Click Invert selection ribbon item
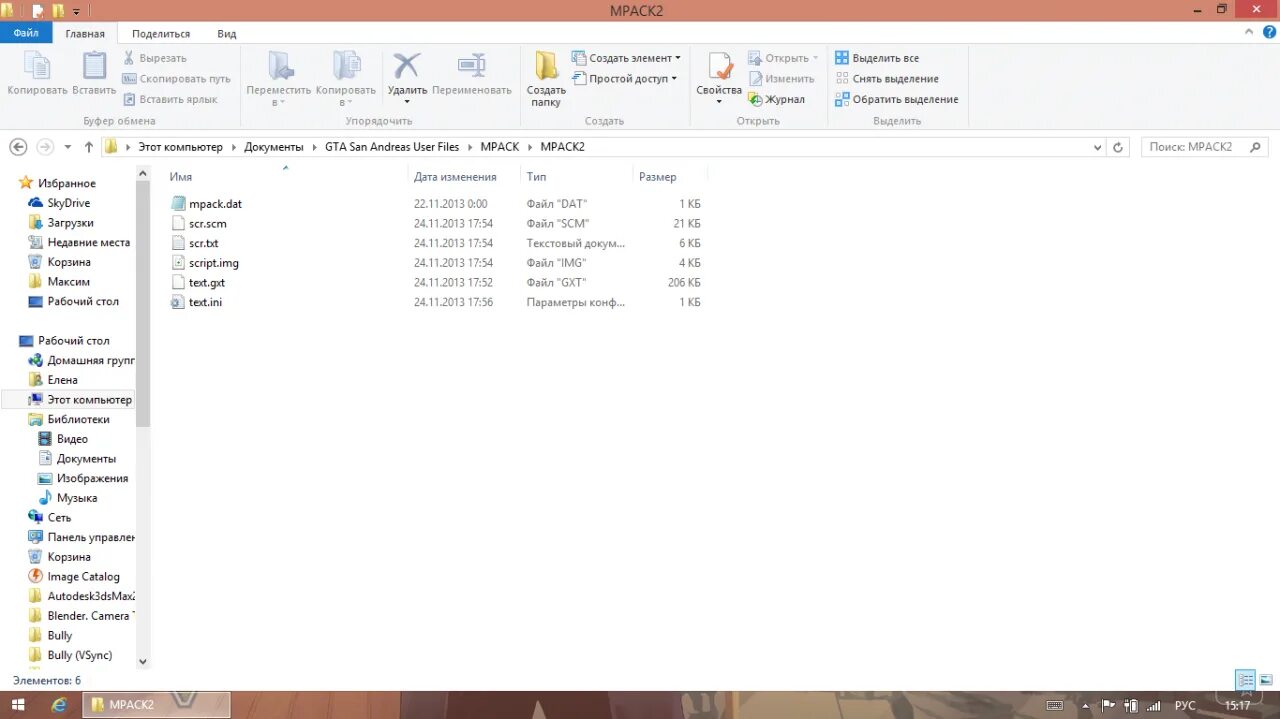This screenshot has width=1280, height=719. (896, 99)
